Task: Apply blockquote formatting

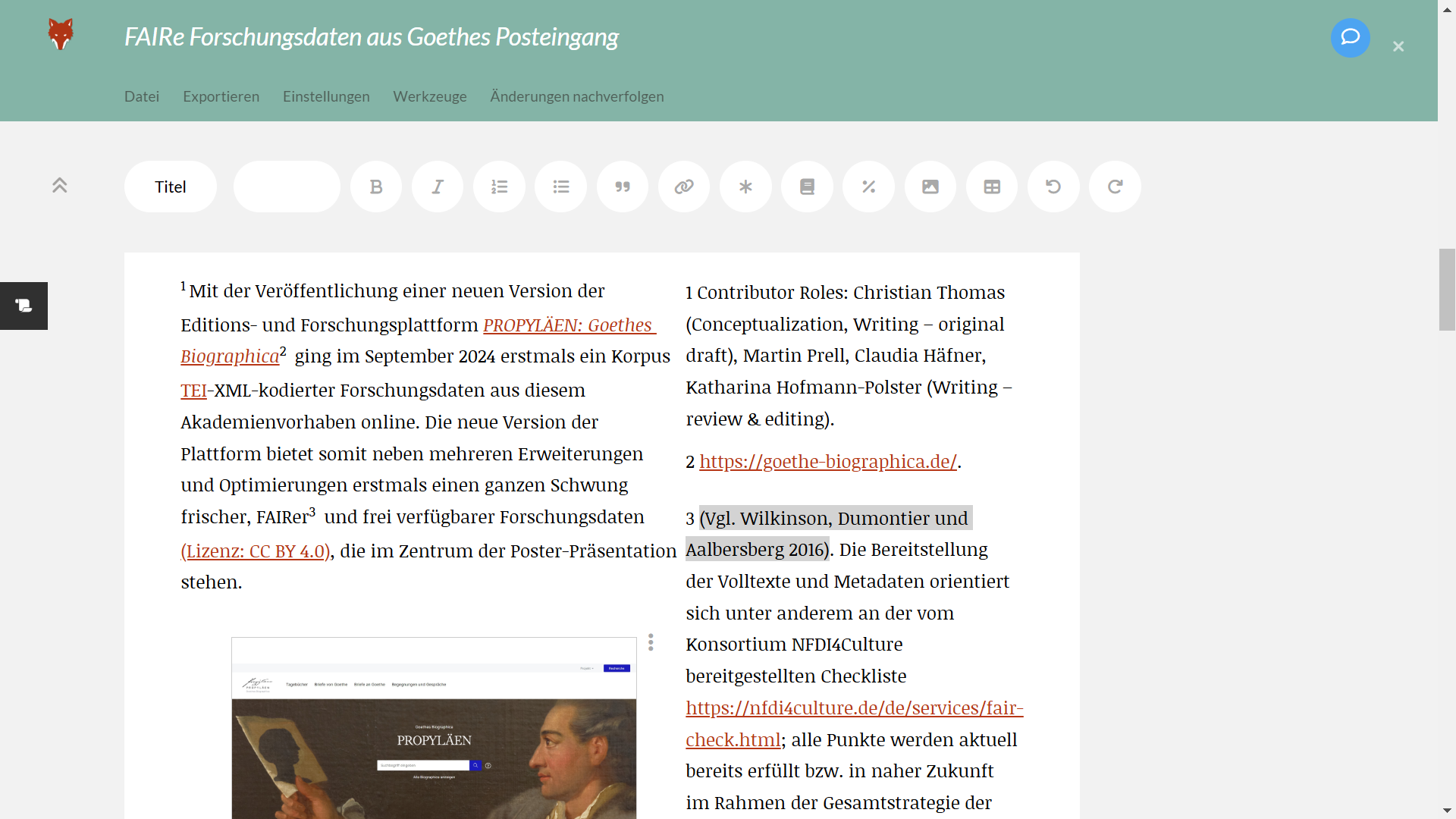Action: tap(623, 187)
